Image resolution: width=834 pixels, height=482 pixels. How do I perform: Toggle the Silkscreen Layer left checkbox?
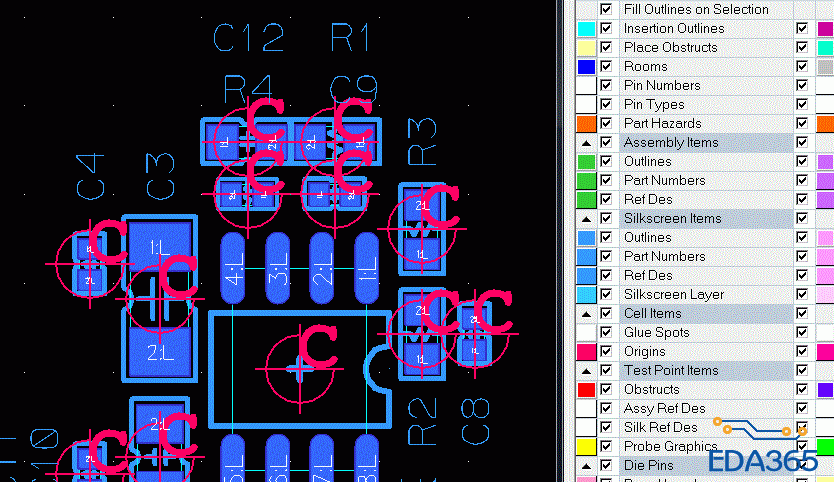[x=606, y=294]
